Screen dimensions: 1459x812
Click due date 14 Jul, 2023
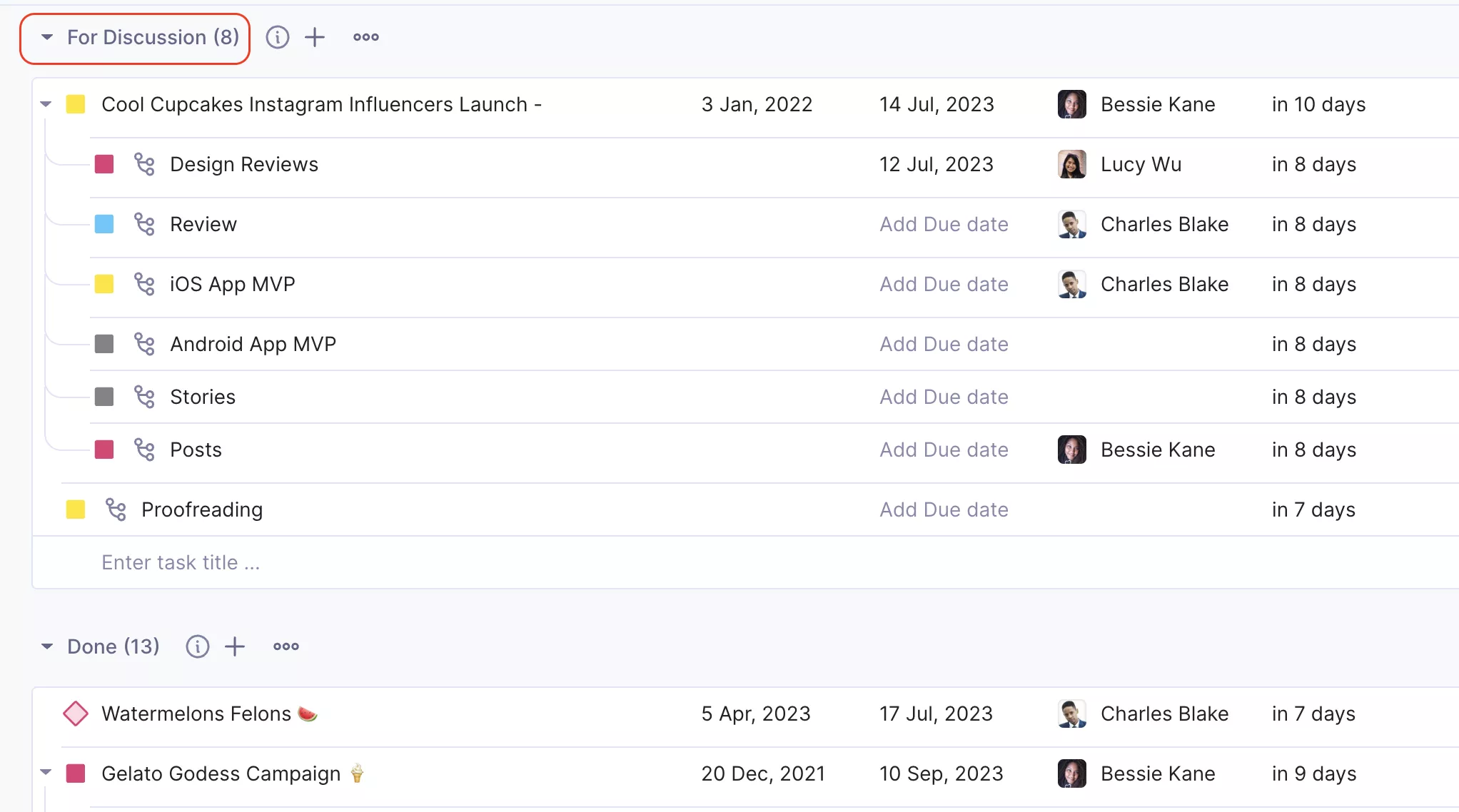(x=937, y=104)
